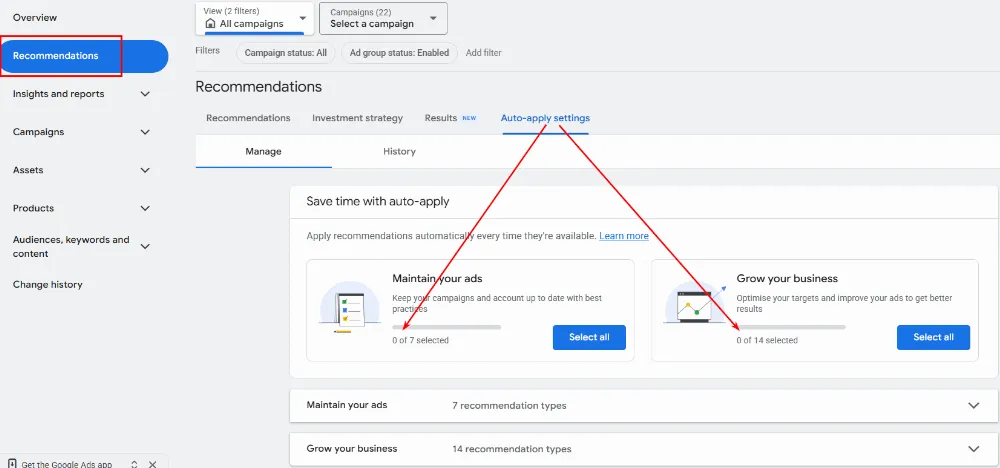1000x468 pixels.
Task: Close the Get the Google Ads app banner
Action: coord(152,464)
